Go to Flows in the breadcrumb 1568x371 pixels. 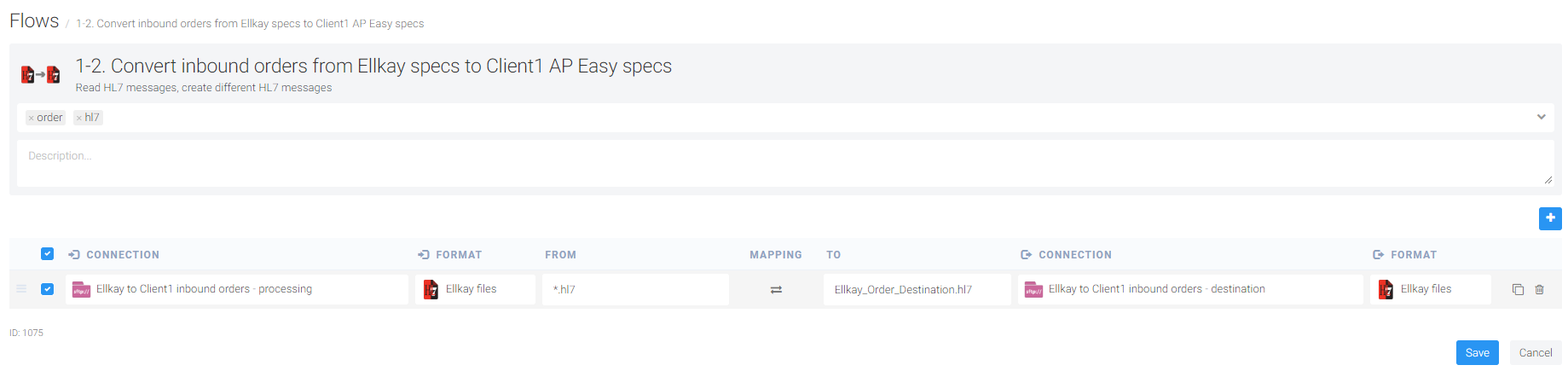pos(34,21)
